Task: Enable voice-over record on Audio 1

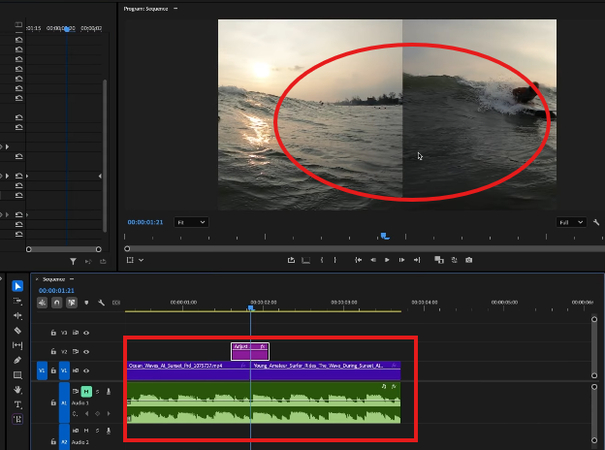Action: (x=108, y=392)
